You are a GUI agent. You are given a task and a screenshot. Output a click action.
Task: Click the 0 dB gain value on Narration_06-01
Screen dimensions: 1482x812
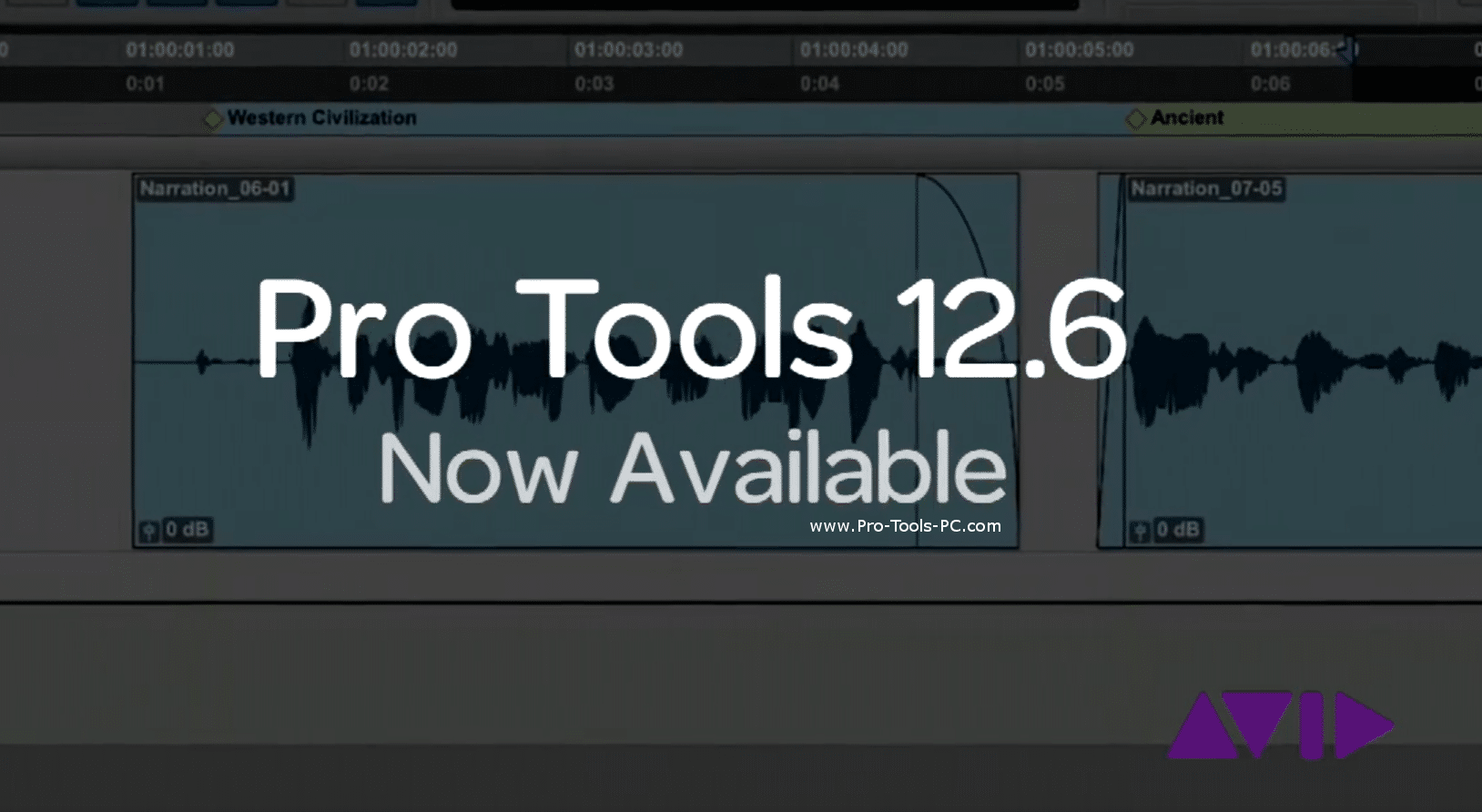pos(187,529)
